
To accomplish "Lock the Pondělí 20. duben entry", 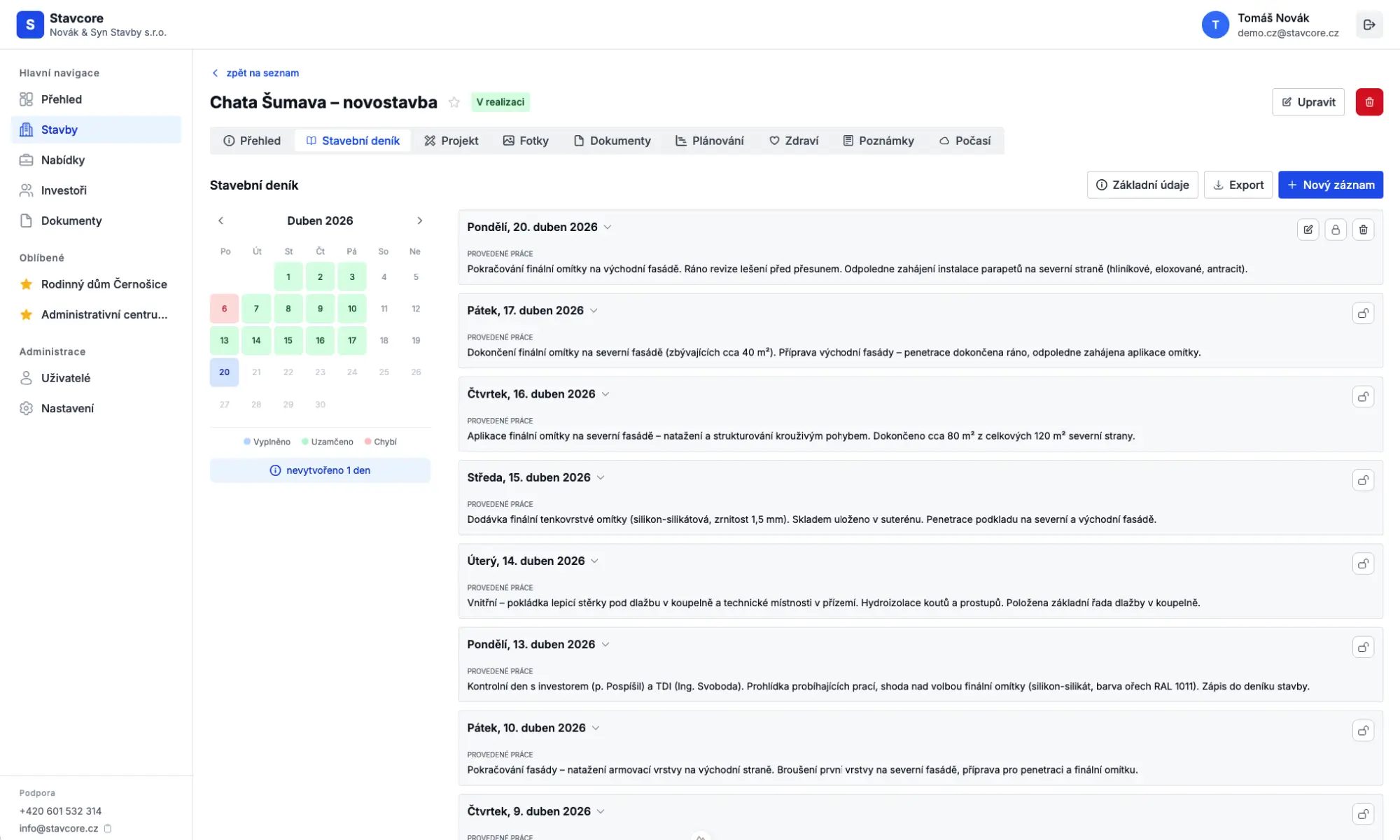I will 1335,230.
